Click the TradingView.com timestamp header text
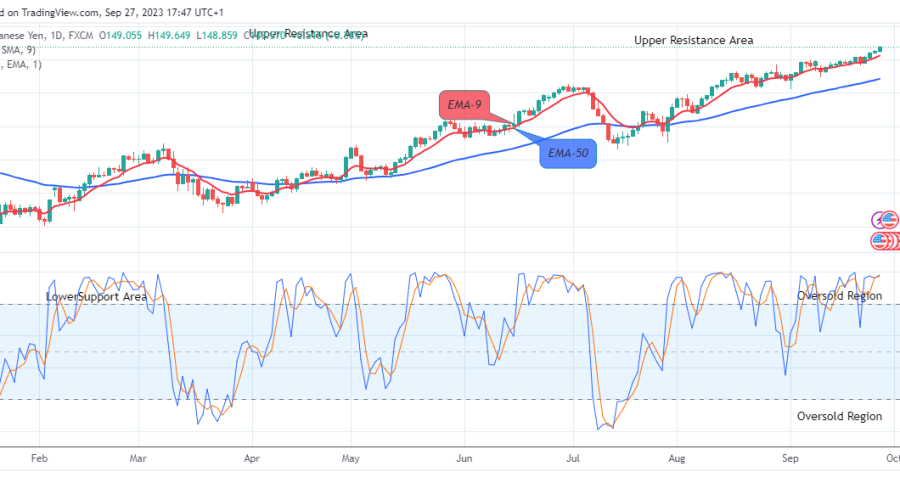Screen dimensions: 900x500 (x=112, y=12)
